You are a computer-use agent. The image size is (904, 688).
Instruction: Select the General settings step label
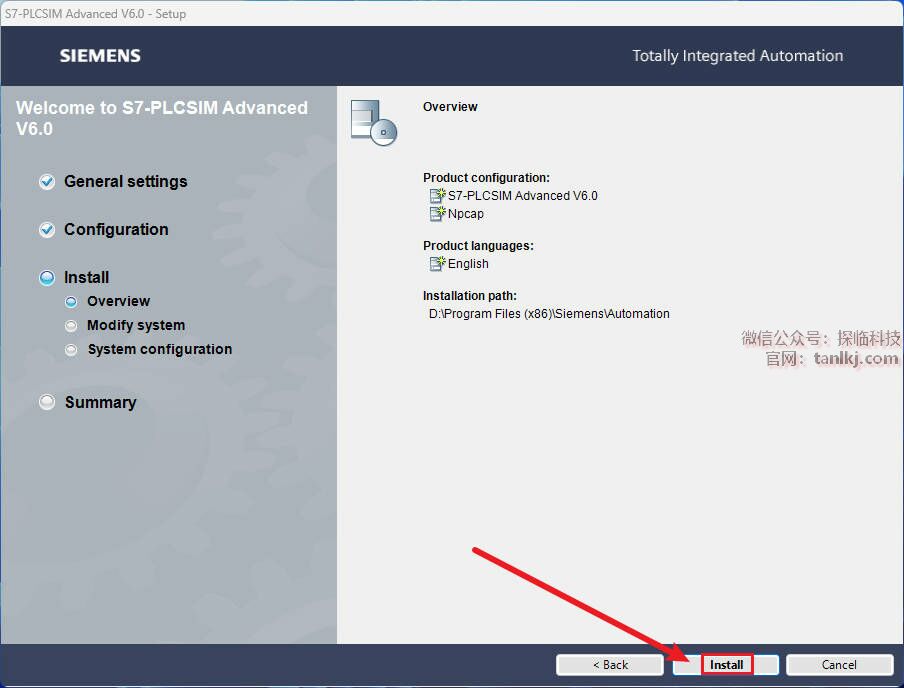[x=126, y=182]
